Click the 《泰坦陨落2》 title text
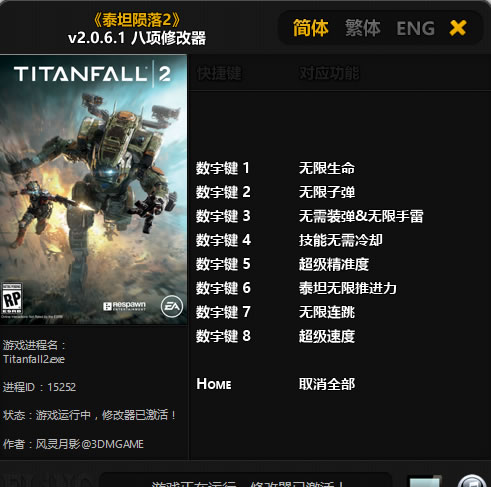The width and height of the screenshot is (491, 487). click(x=137, y=20)
